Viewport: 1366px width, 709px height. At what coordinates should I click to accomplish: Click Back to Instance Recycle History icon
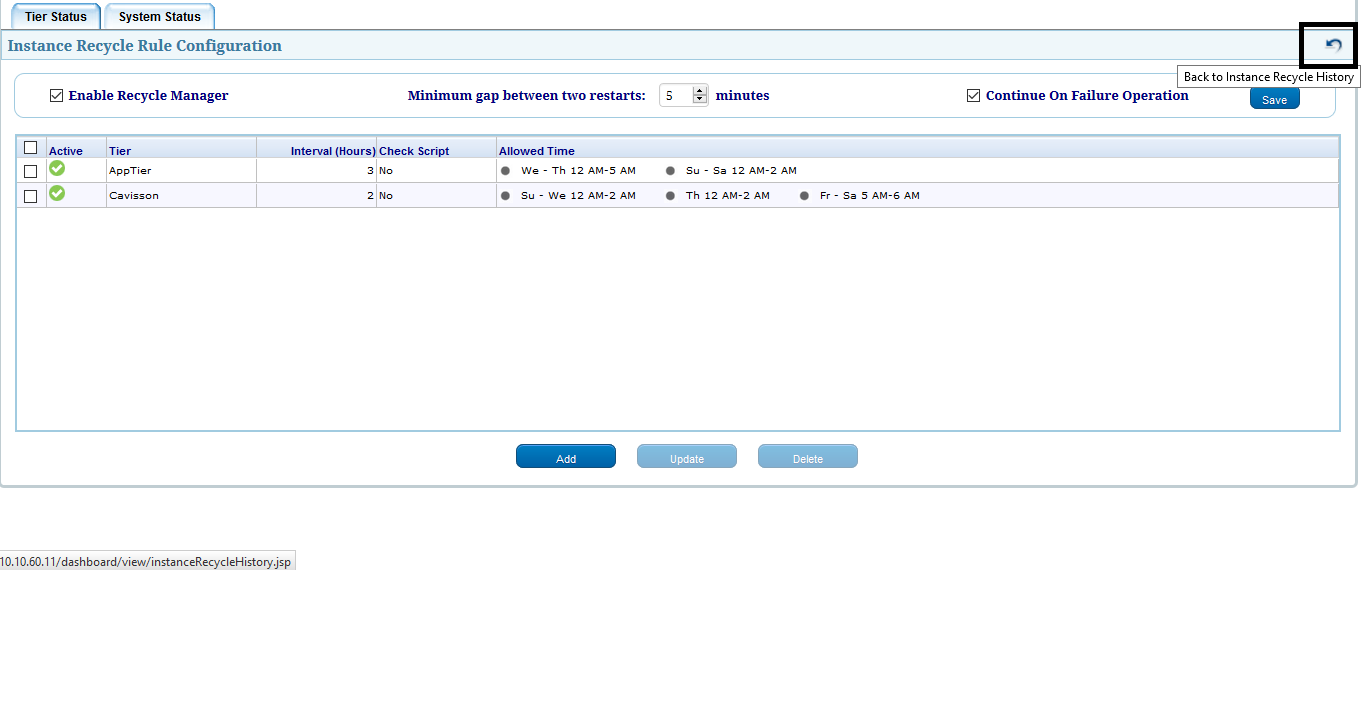[x=1333, y=45]
